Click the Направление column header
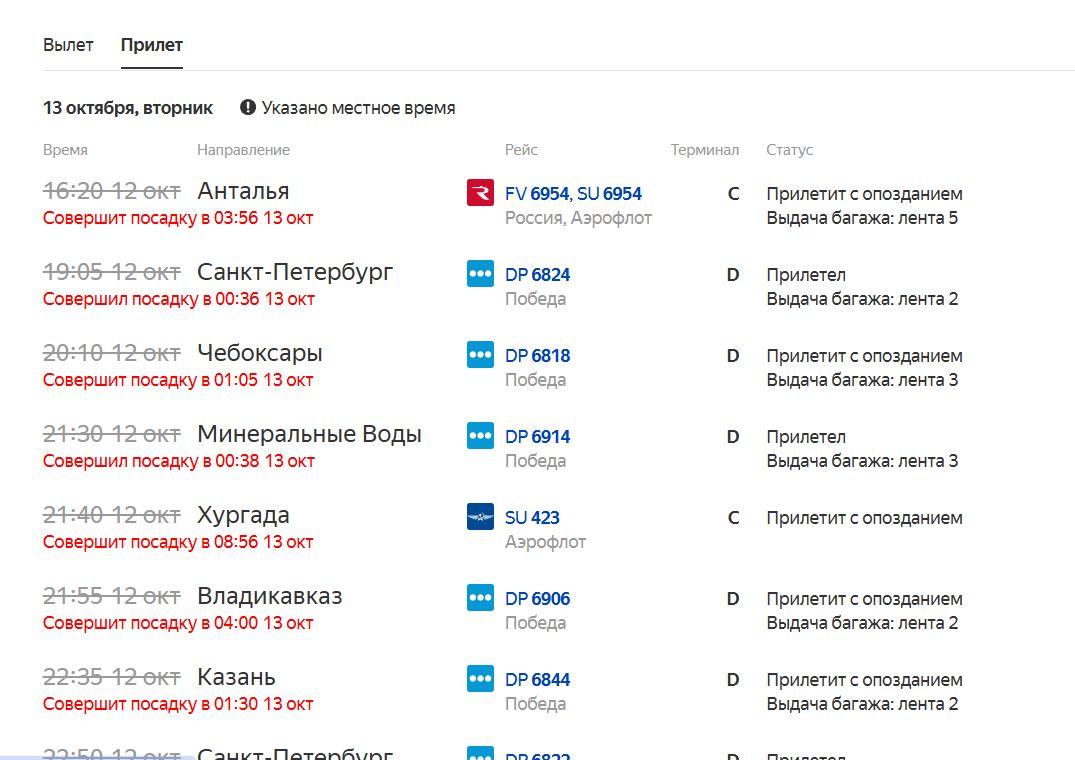1075x760 pixels. (243, 150)
